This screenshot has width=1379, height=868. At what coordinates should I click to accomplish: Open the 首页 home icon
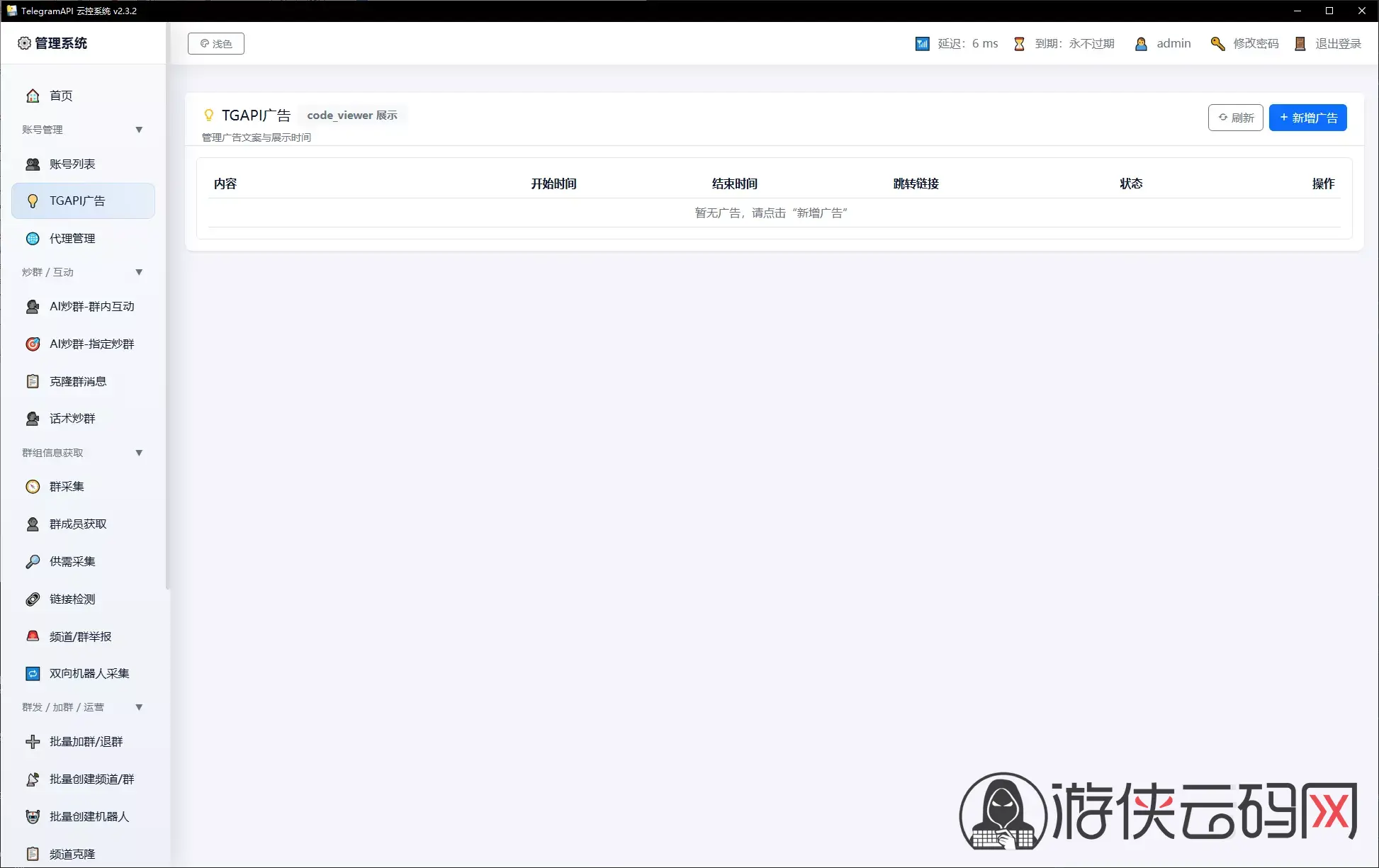(x=33, y=96)
